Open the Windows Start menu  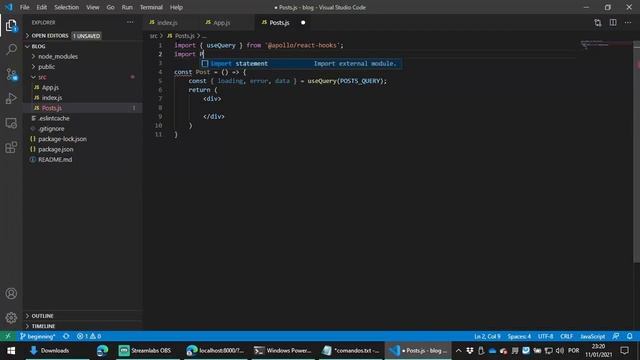[x=11, y=351]
